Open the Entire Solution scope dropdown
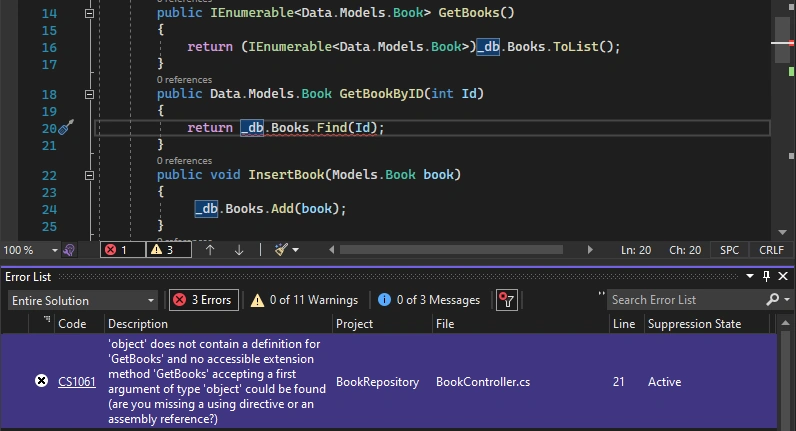This screenshot has width=796, height=431. (x=83, y=301)
